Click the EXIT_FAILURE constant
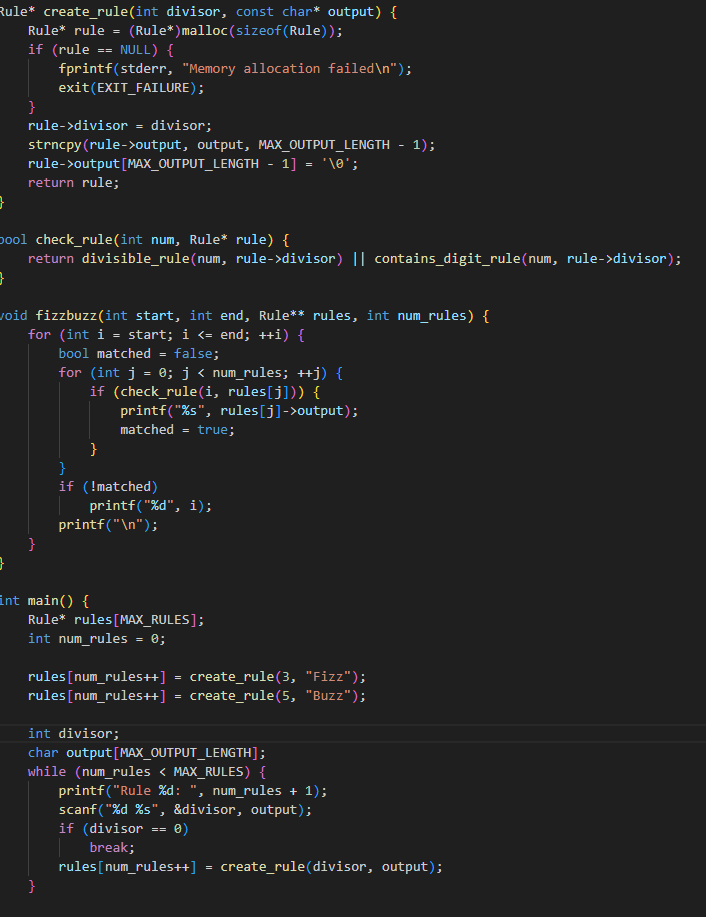 point(143,88)
